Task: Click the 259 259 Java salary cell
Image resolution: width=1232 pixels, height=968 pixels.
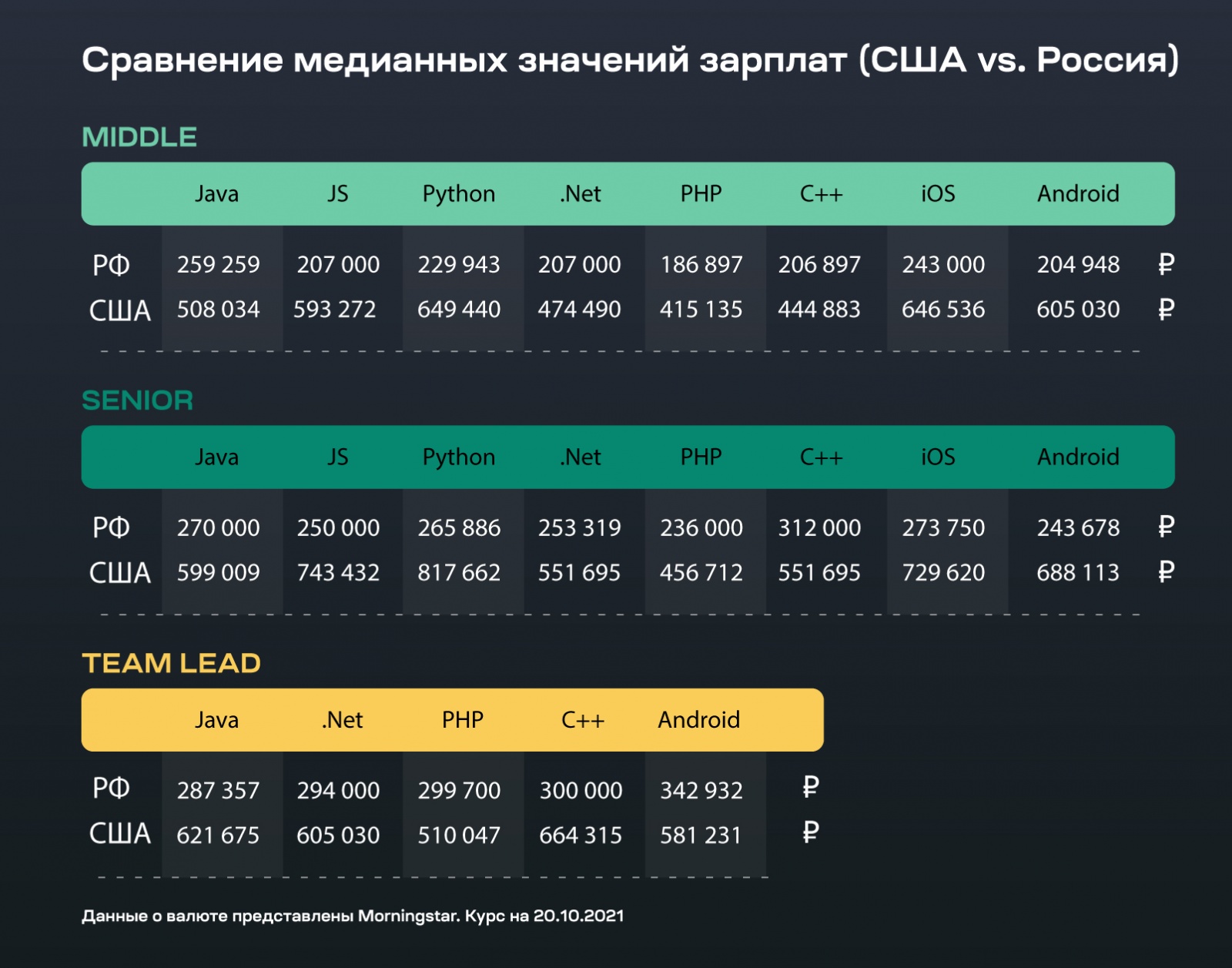Action: pyautogui.click(x=219, y=265)
